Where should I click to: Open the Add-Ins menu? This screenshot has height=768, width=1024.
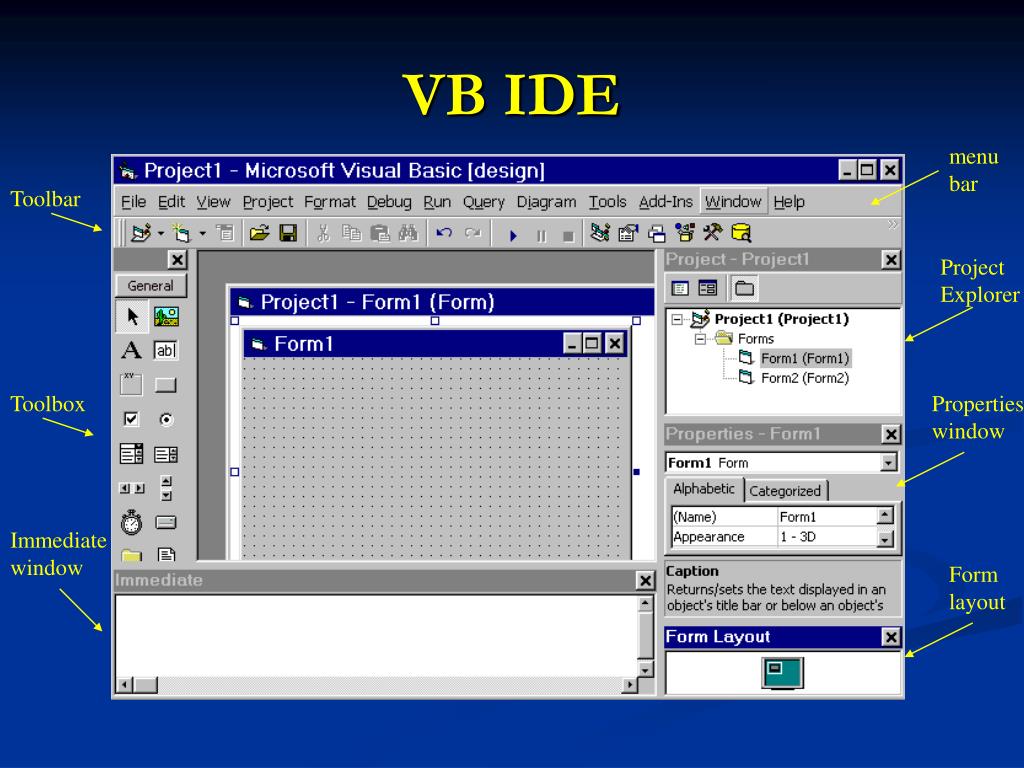click(x=665, y=202)
